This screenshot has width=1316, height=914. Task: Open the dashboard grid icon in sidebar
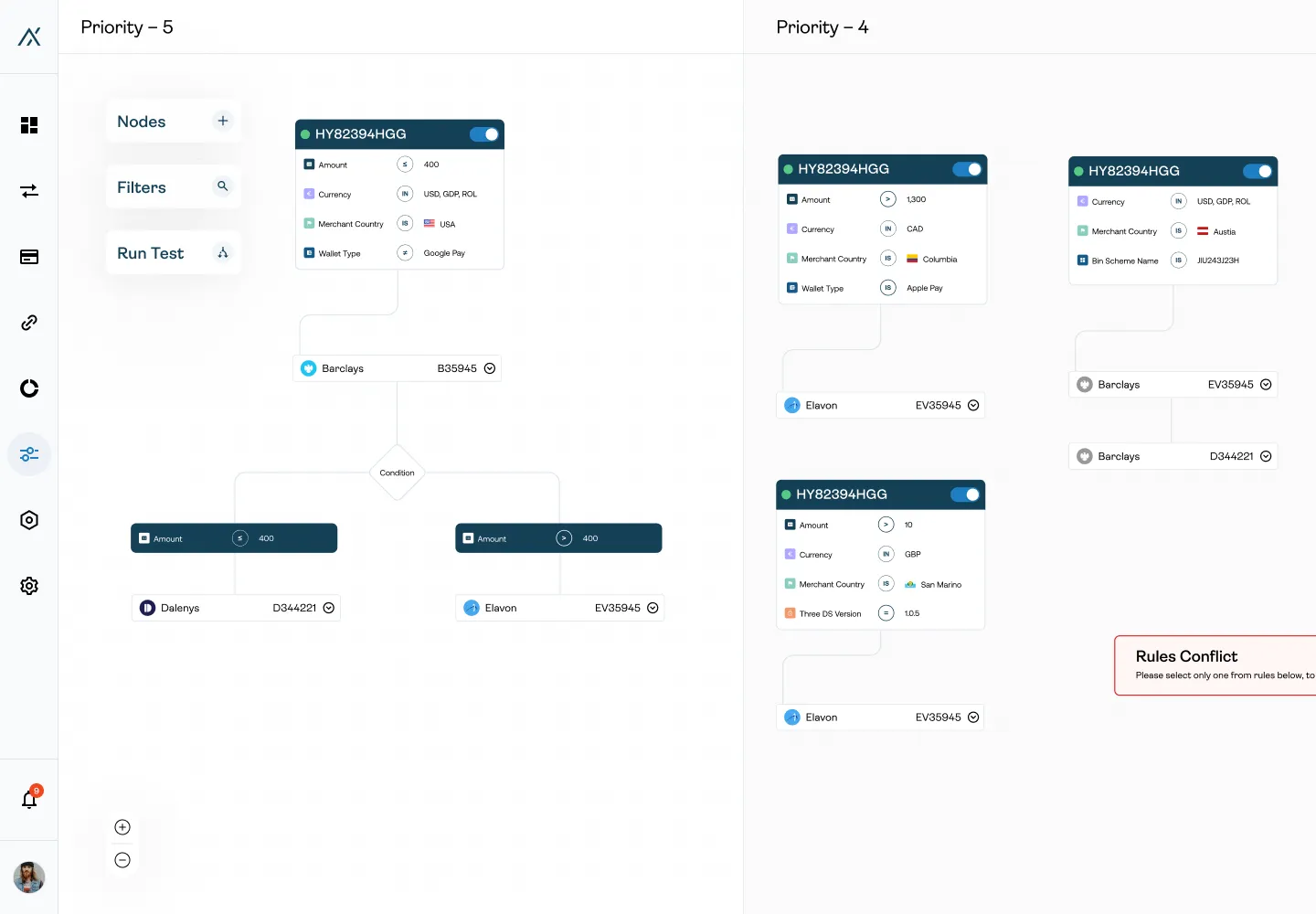(29, 125)
